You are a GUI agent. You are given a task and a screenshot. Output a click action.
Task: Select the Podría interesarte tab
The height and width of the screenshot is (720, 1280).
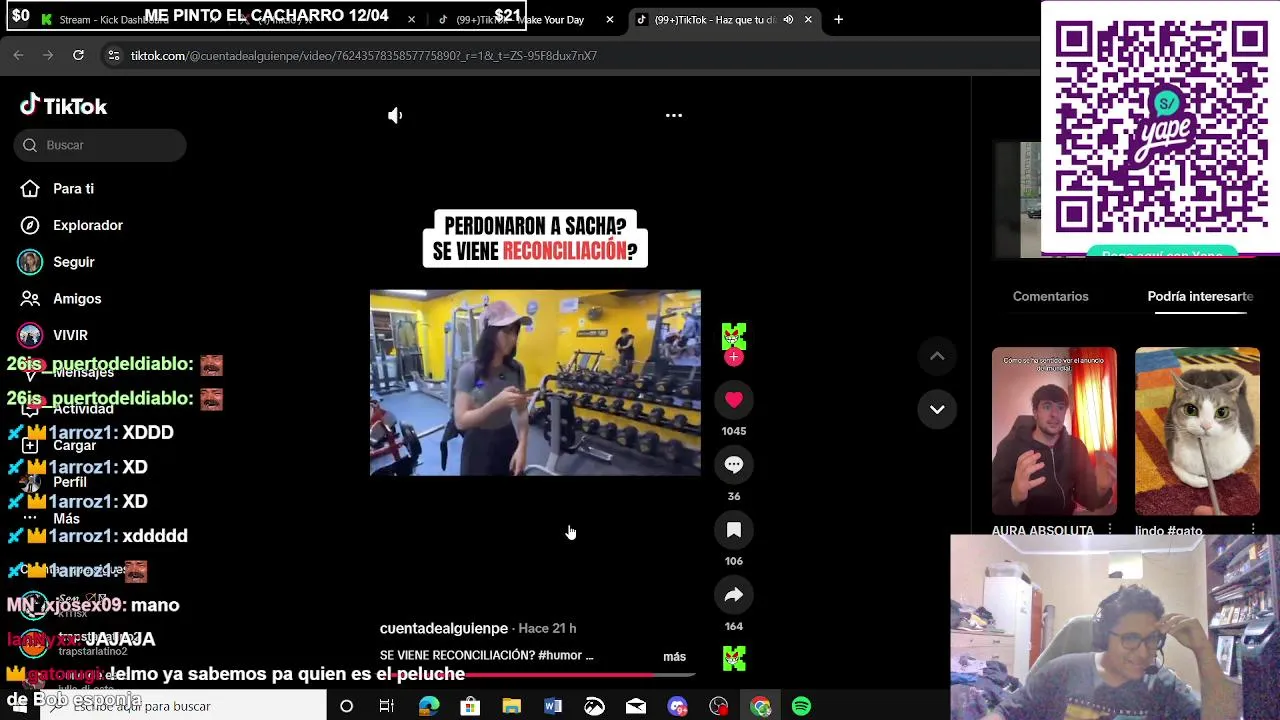pyautogui.click(x=1200, y=296)
